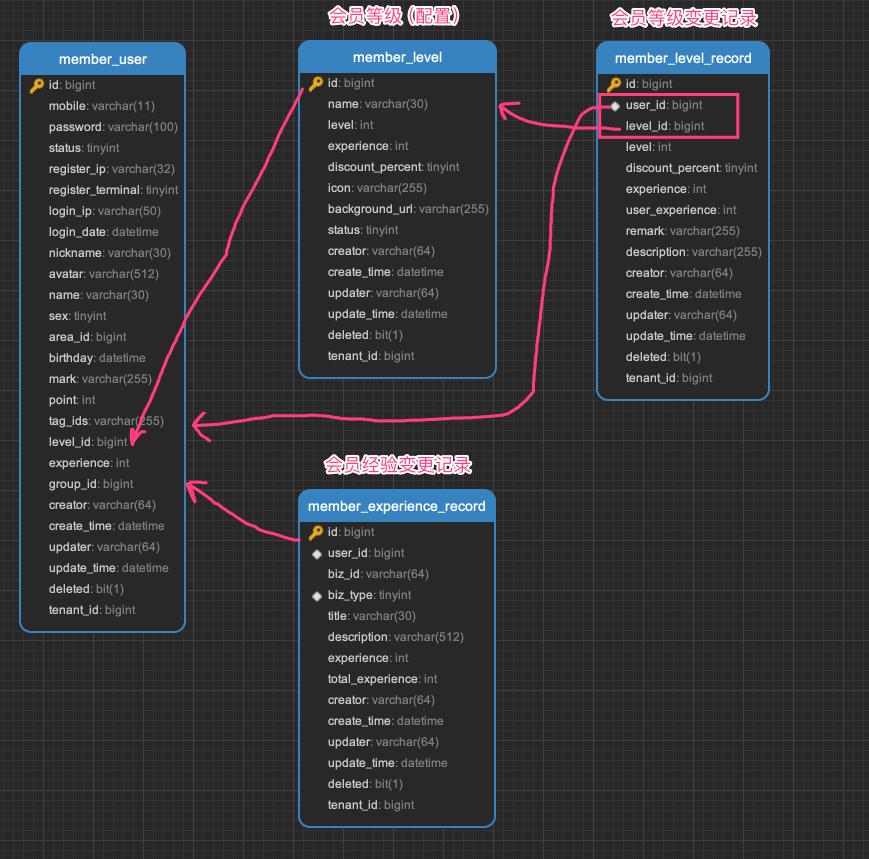Select the level_id field in member_user

[88, 442]
